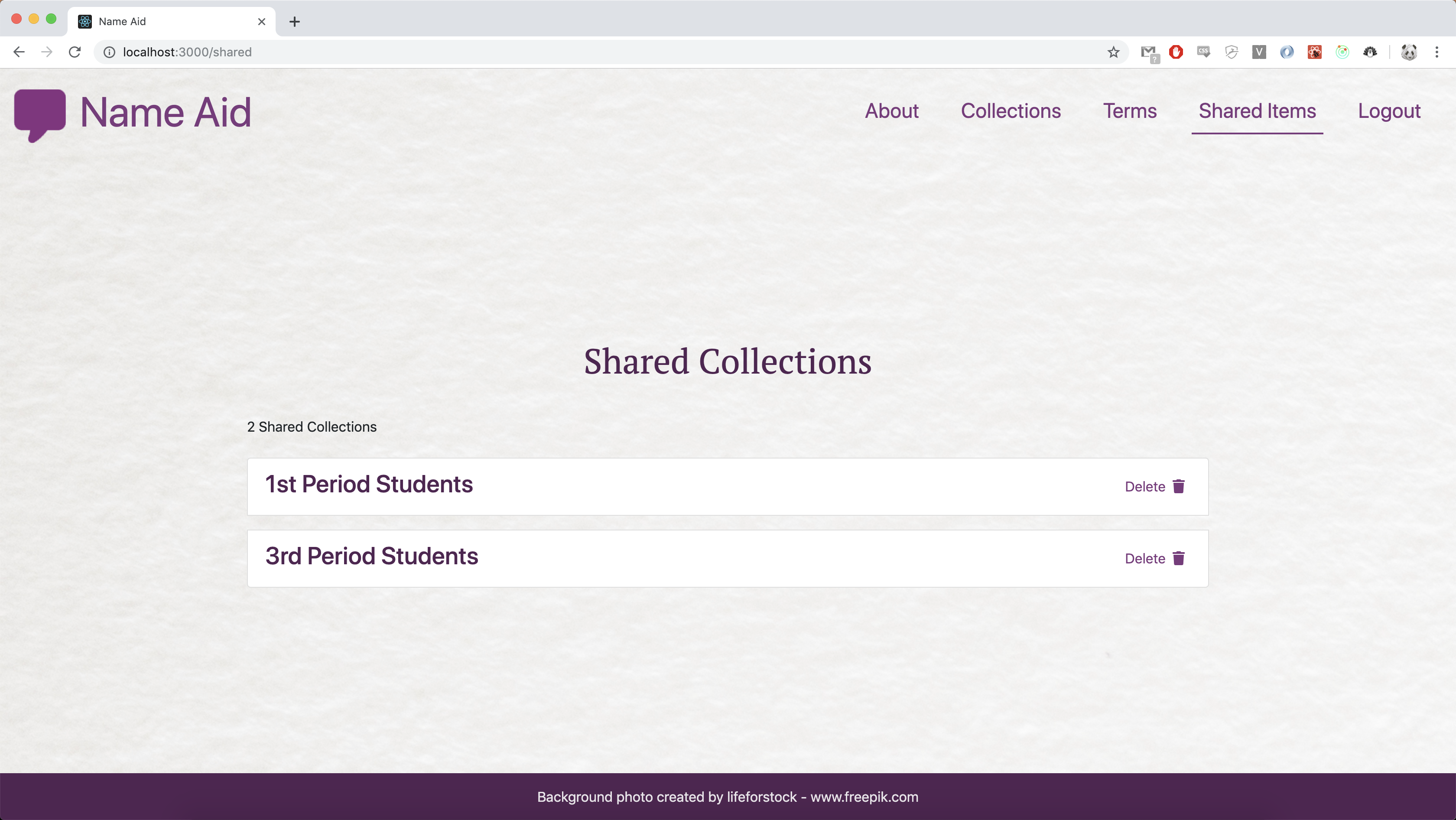
Task: Navigate to the About page
Action: tap(891, 111)
